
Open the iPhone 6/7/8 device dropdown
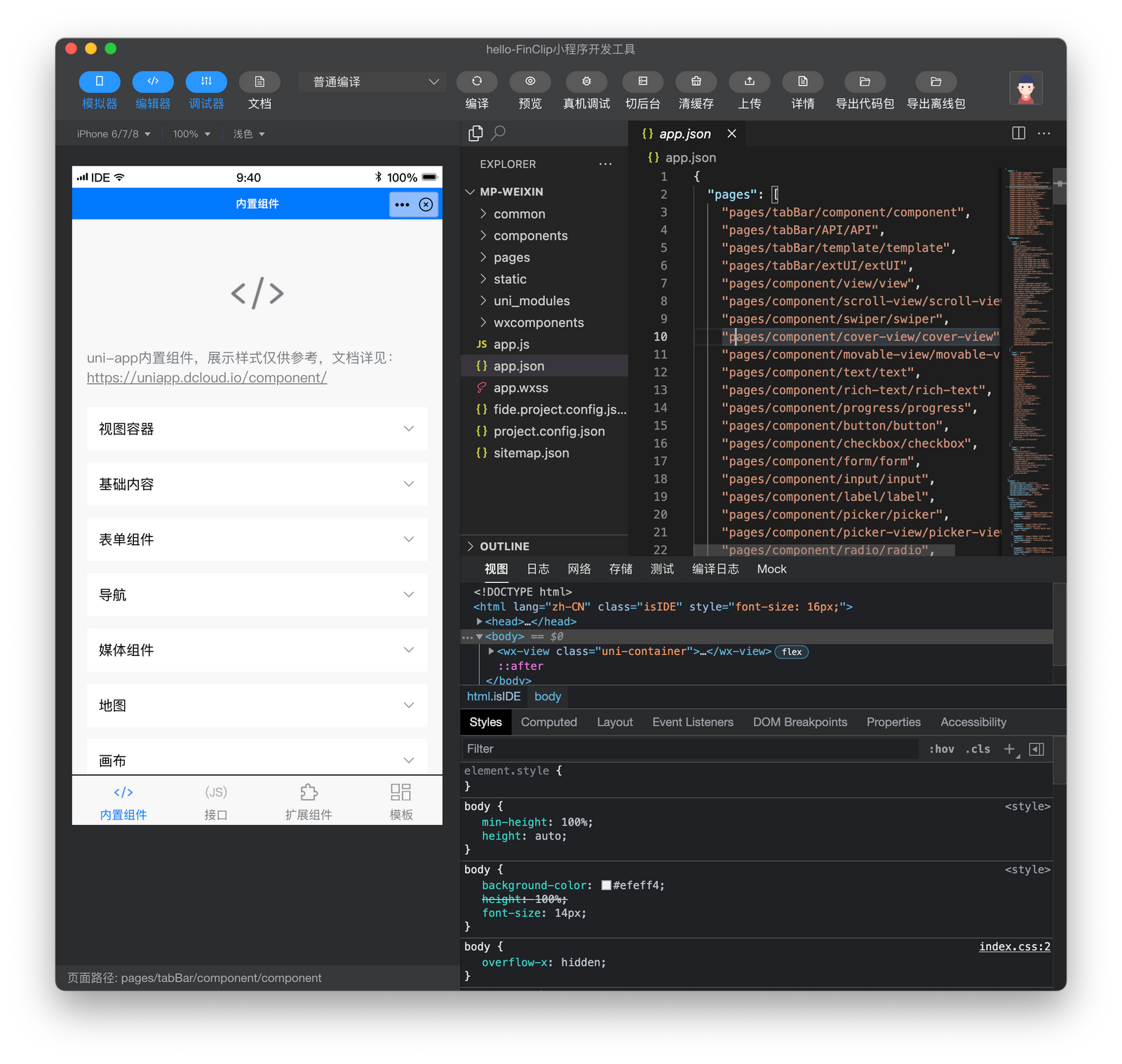[112, 133]
